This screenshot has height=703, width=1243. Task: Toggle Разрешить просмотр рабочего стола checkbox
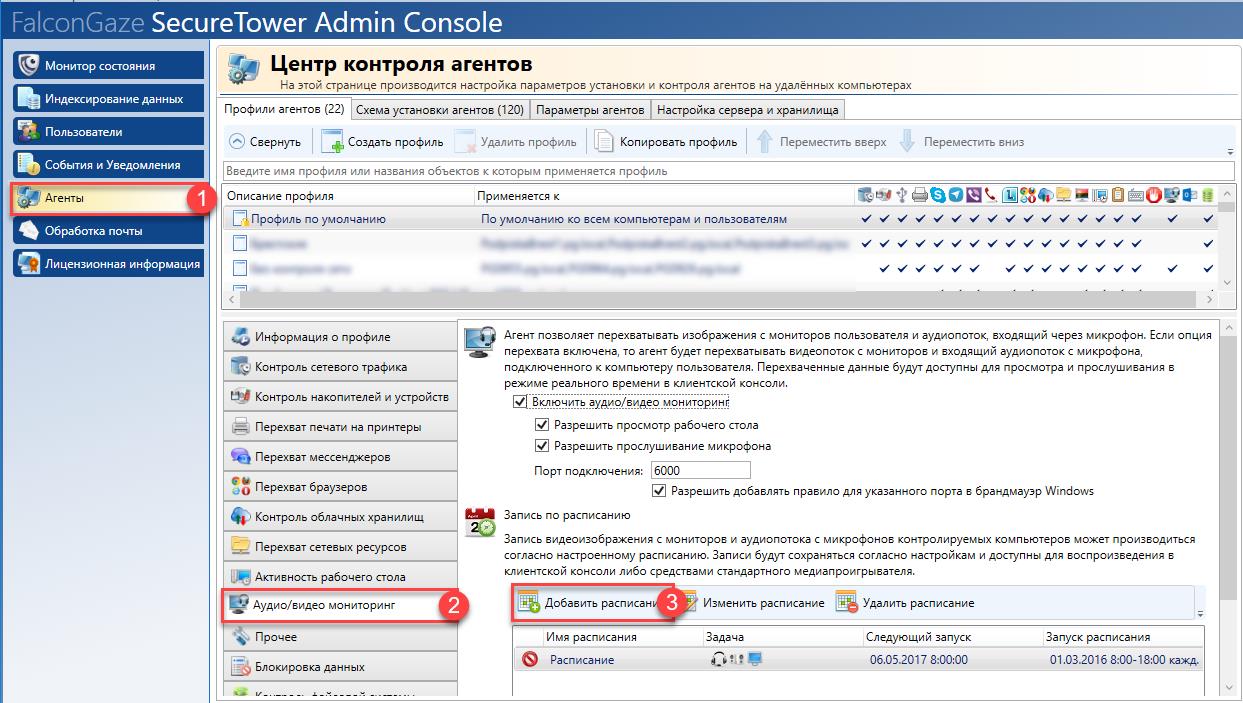tap(543, 425)
